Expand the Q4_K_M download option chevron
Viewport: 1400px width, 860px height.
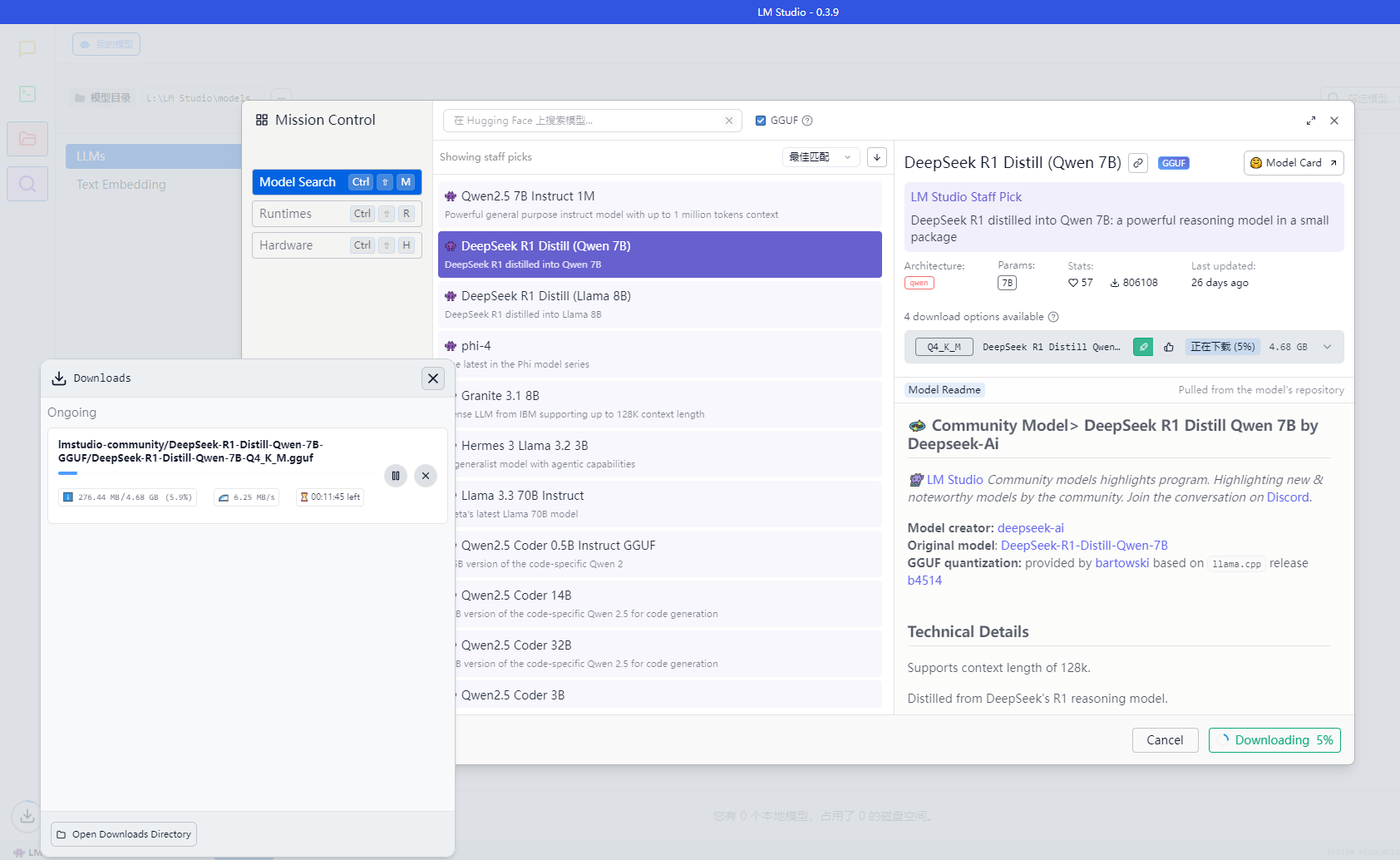click(x=1328, y=347)
